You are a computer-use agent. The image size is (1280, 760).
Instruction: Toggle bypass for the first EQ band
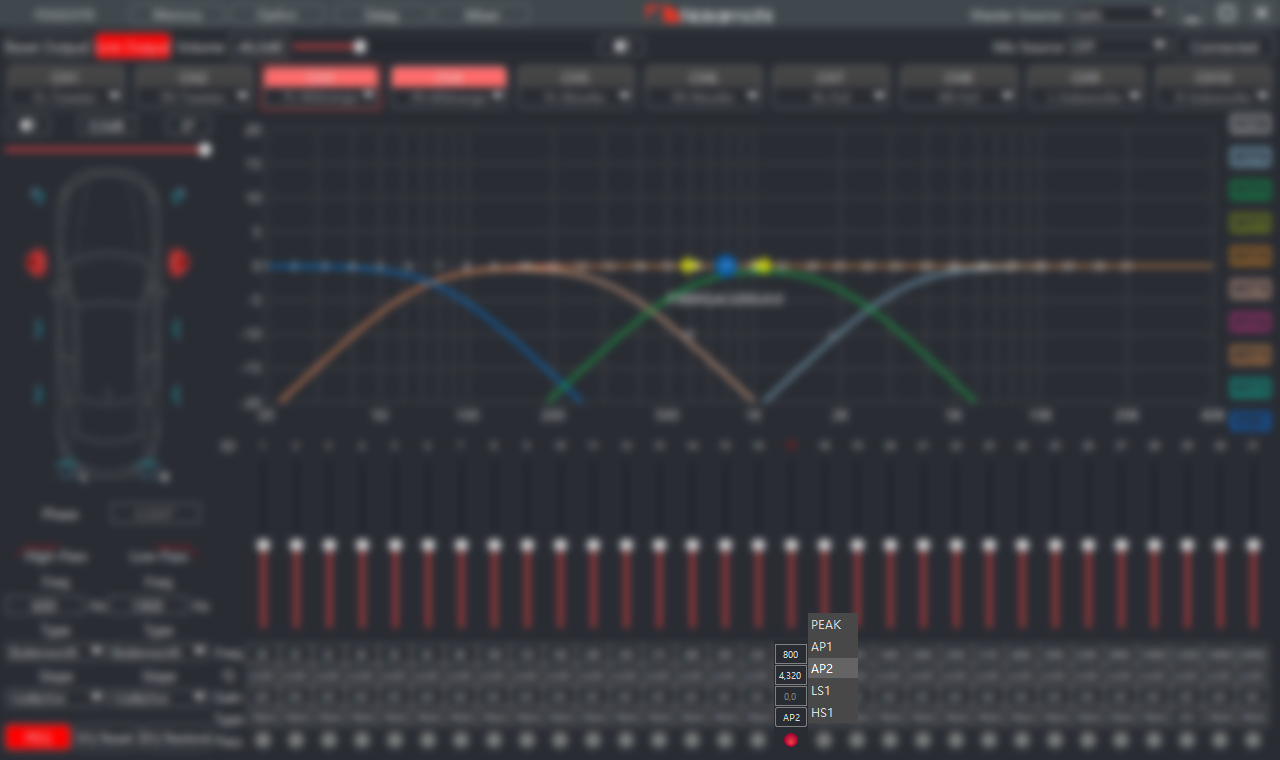[x=263, y=741]
